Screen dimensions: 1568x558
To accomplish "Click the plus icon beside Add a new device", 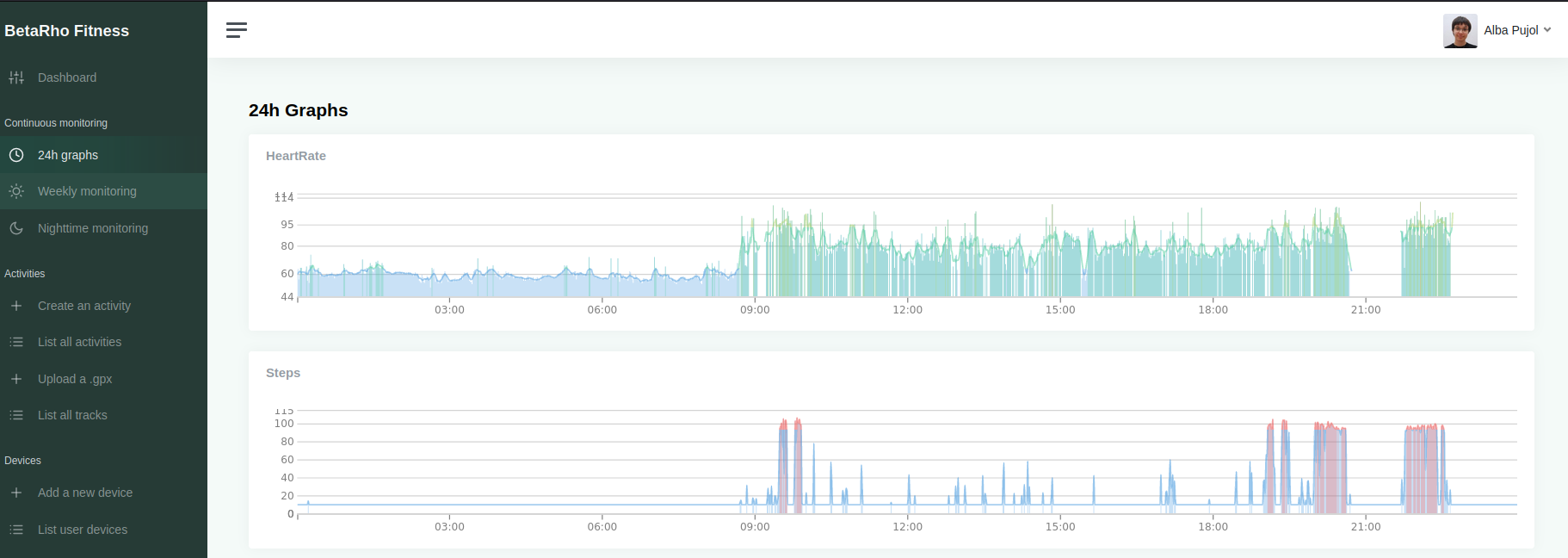I will pyautogui.click(x=16, y=493).
